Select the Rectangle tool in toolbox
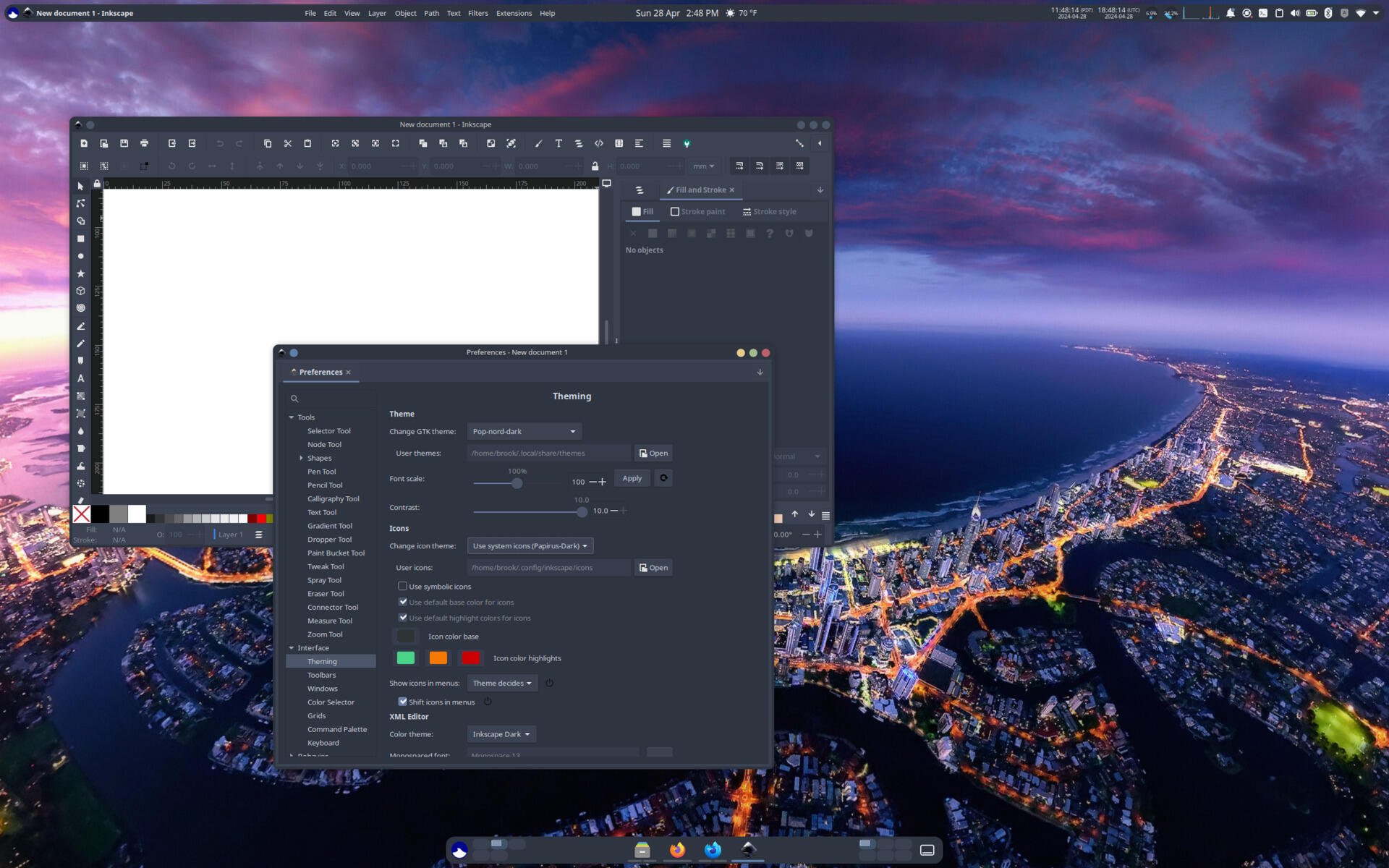The image size is (1389, 868). click(80, 239)
